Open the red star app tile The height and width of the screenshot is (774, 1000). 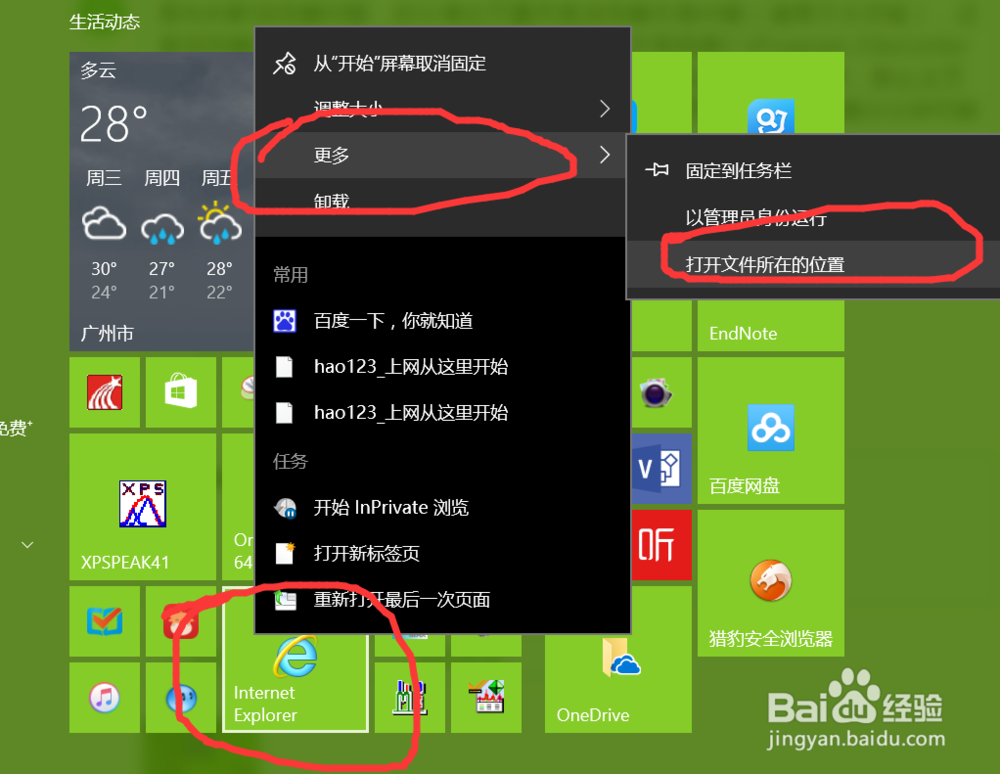point(105,392)
